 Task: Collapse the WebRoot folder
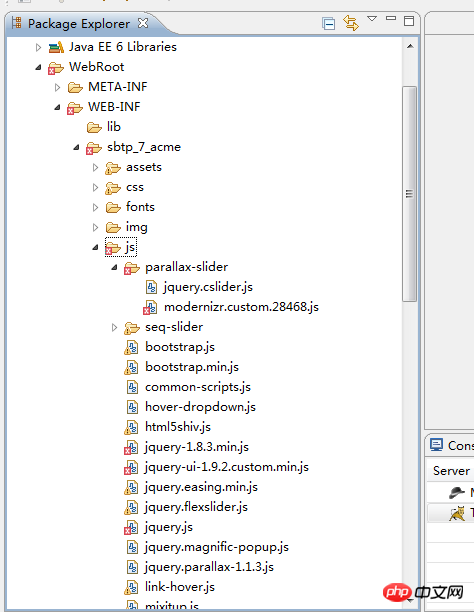point(38,68)
